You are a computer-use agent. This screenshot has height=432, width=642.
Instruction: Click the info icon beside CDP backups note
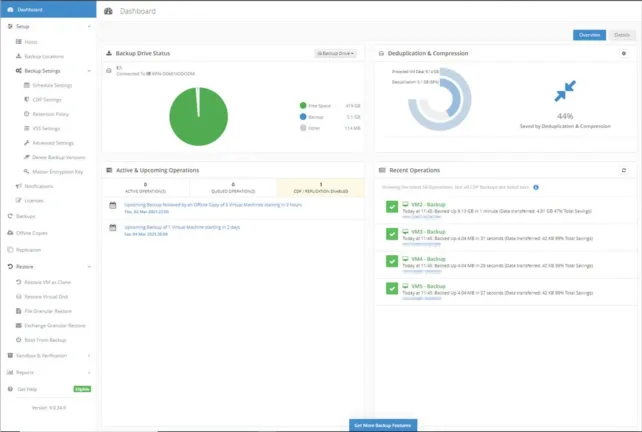point(536,187)
